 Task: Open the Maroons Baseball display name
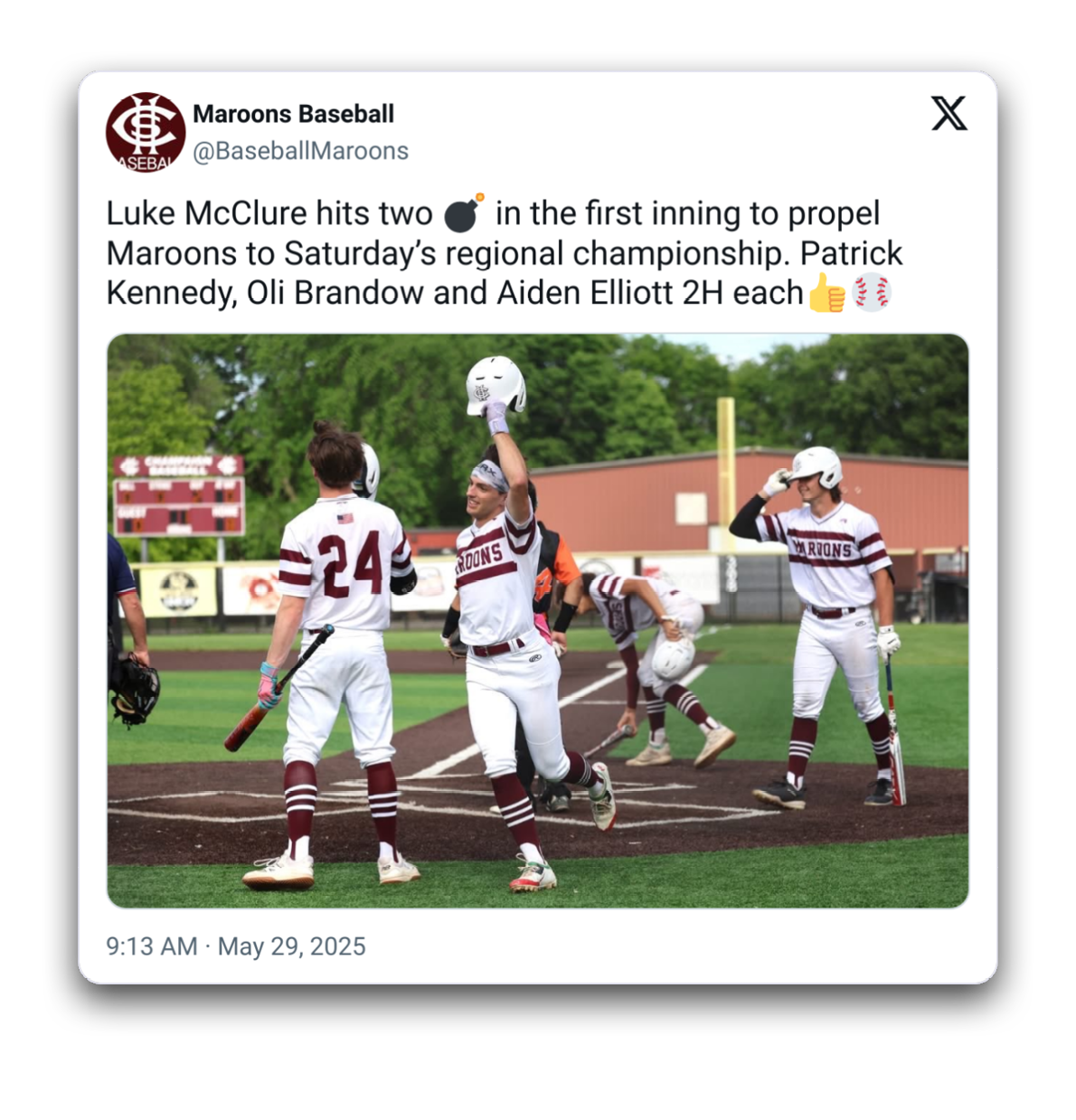(x=293, y=114)
